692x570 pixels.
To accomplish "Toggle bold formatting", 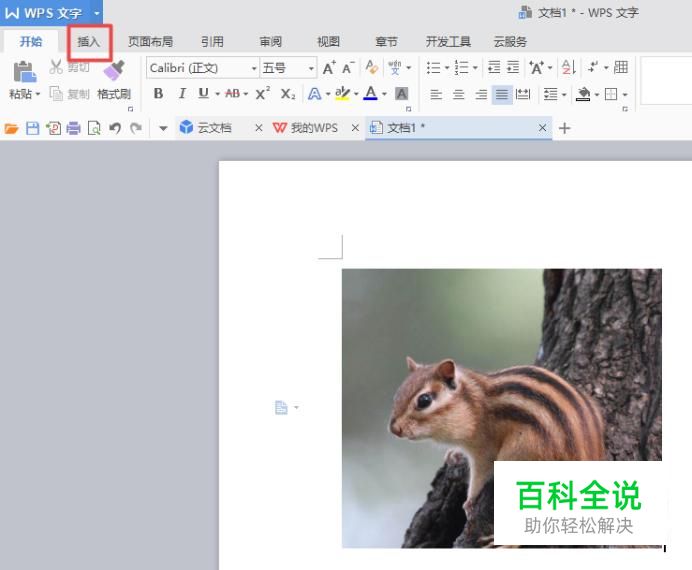I will (158, 94).
